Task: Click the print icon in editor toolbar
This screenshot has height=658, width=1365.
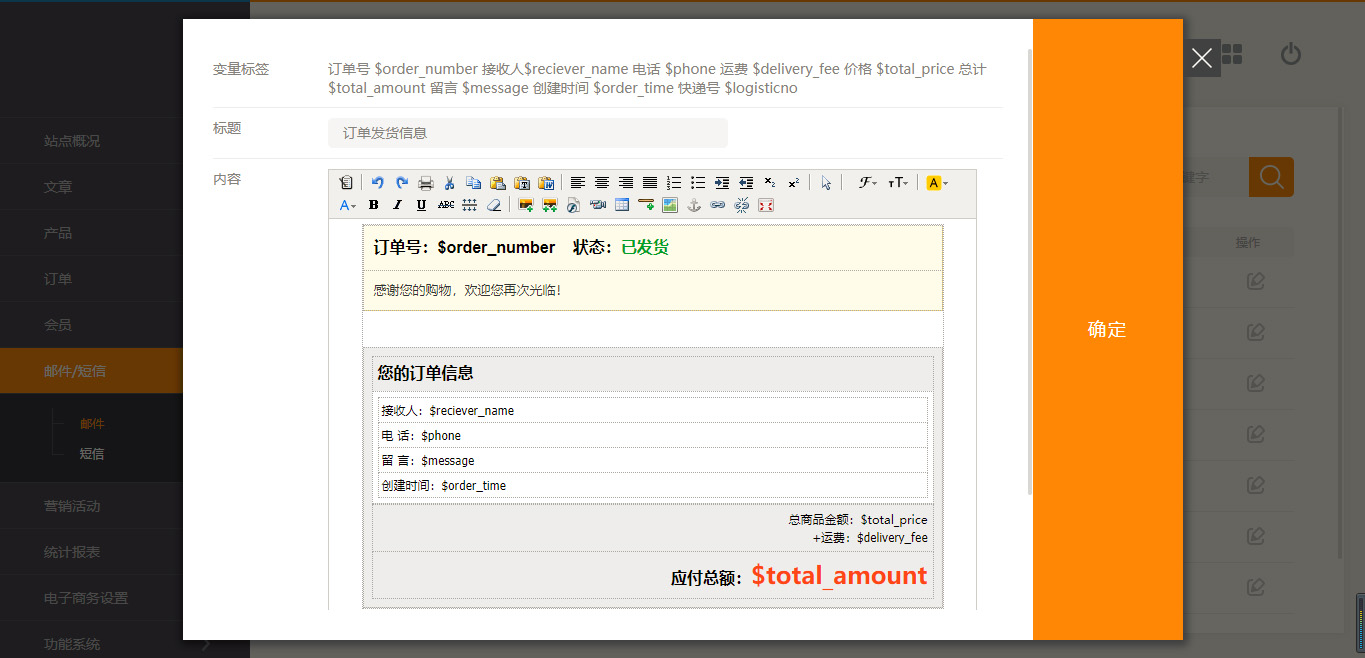Action: [426, 183]
